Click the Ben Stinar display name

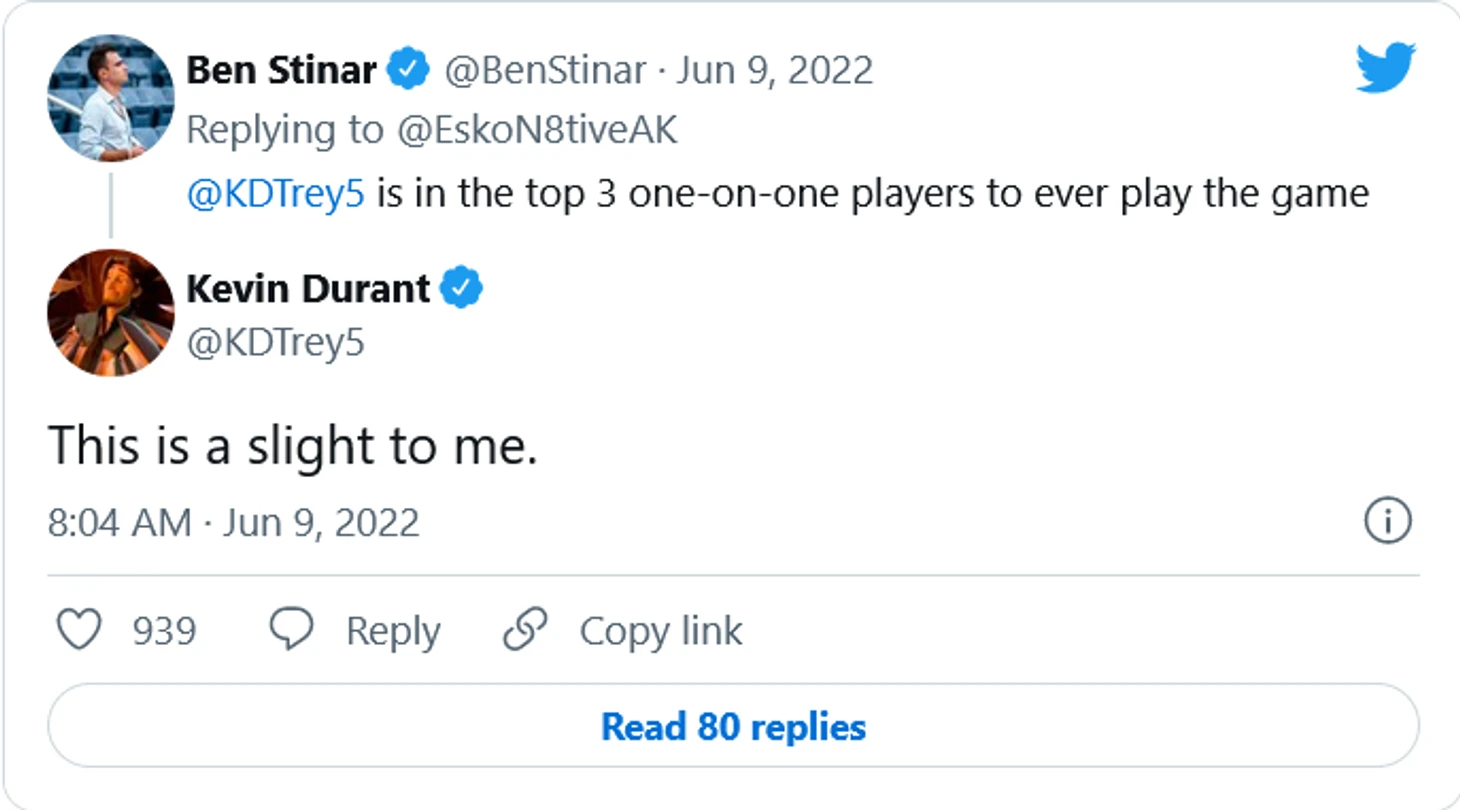point(281,70)
